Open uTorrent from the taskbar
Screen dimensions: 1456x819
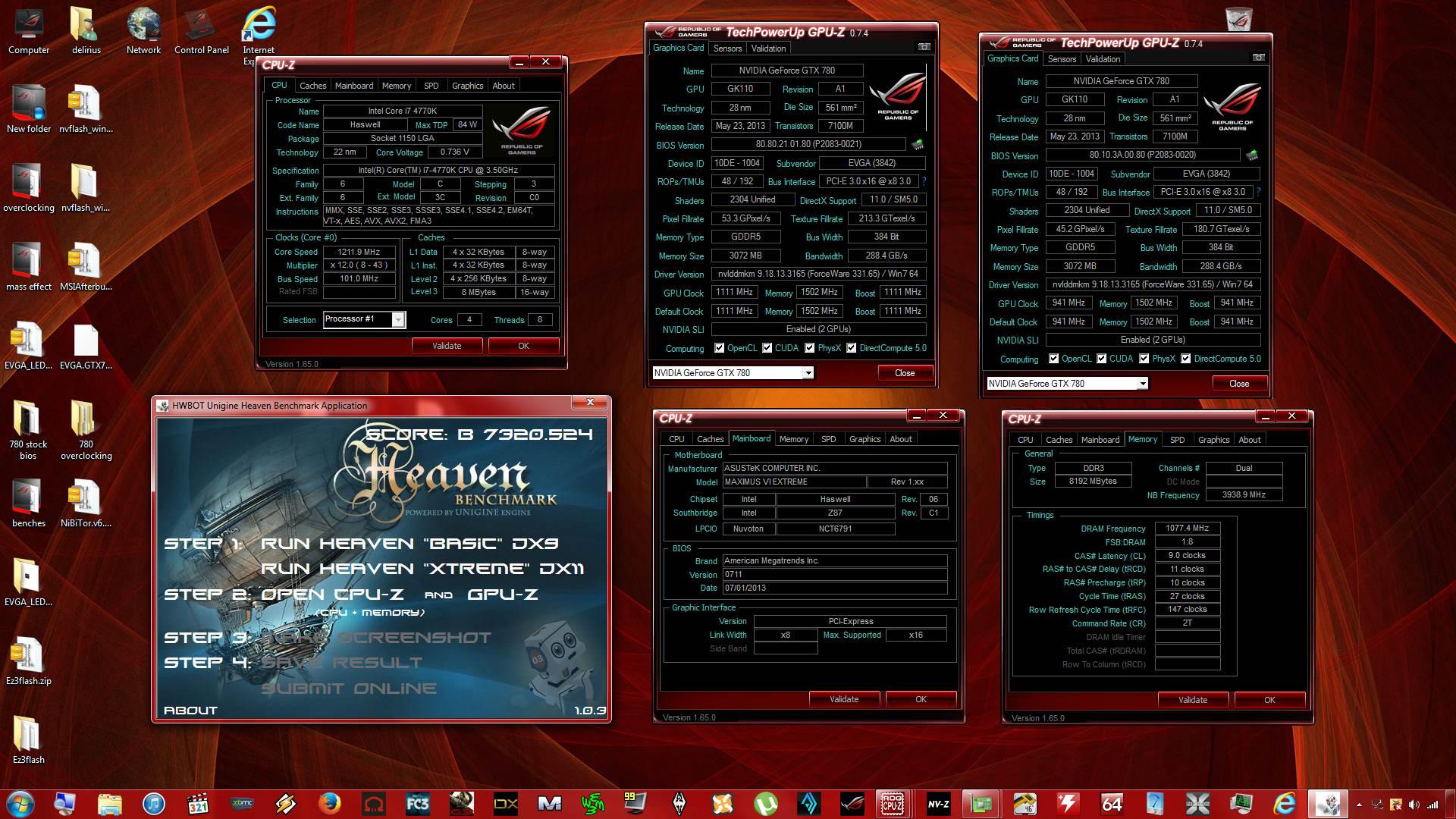tap(767, 803)
